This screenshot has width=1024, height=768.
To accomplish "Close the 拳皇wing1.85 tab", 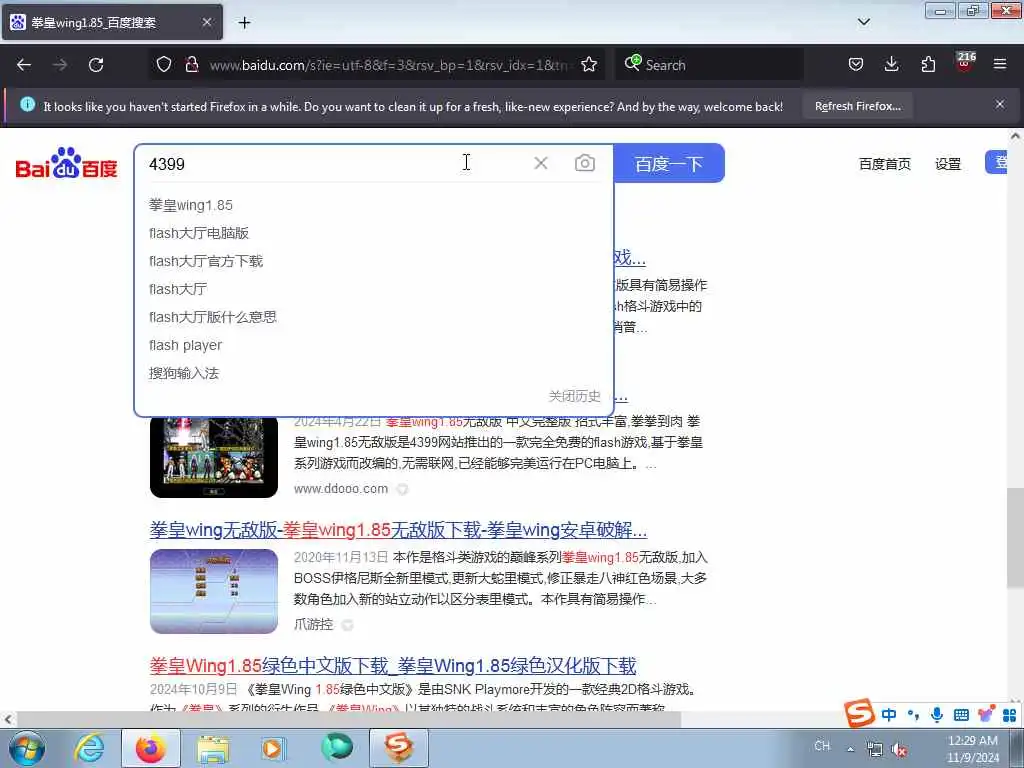I will 206,23.
